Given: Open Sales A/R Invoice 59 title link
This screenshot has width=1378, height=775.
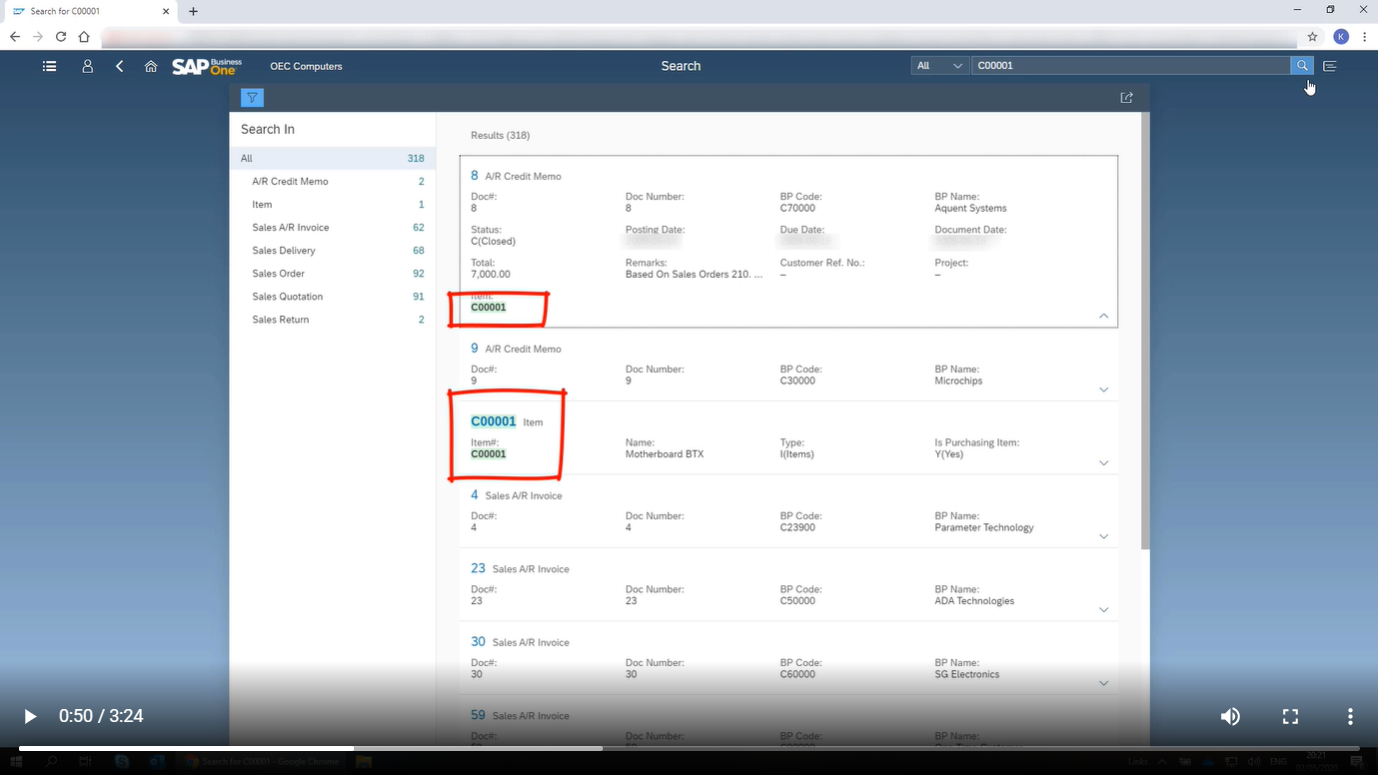Looking at the screenshot, I should pos(478,715).
